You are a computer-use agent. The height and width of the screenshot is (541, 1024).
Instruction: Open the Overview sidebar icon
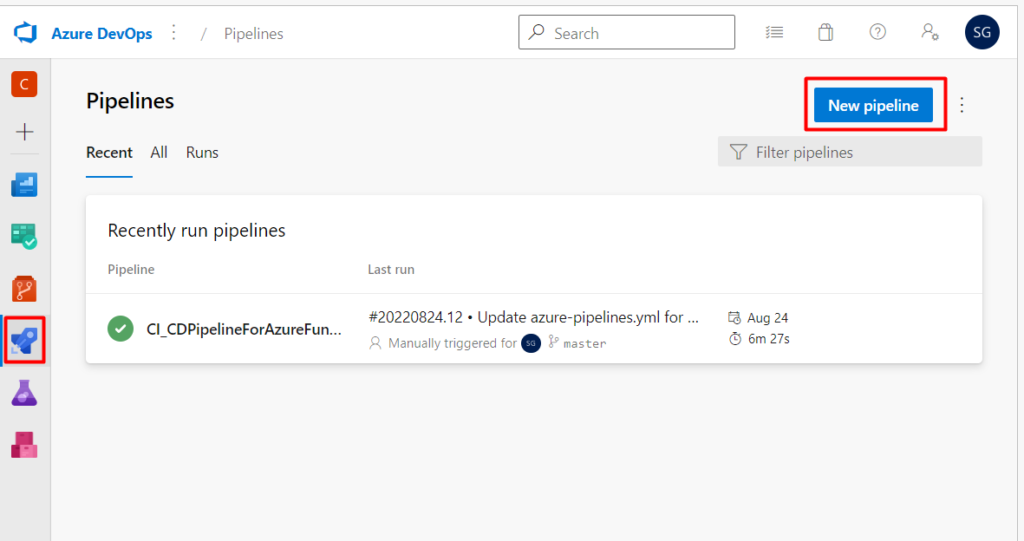point(24,185)
